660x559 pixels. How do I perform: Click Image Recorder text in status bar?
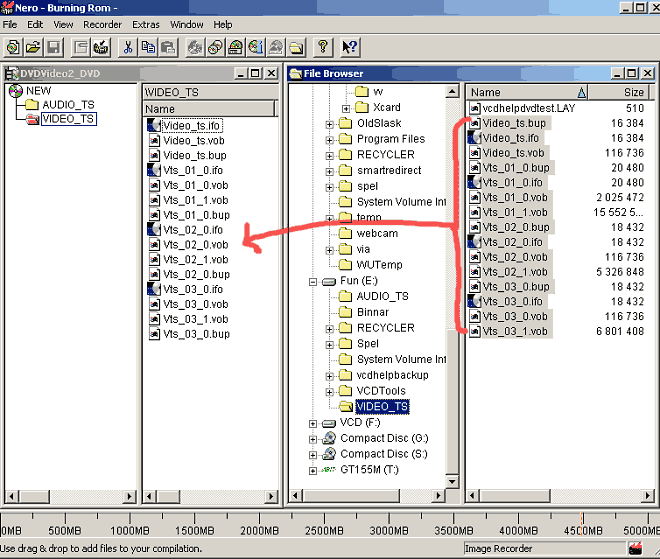click(498, 548)
